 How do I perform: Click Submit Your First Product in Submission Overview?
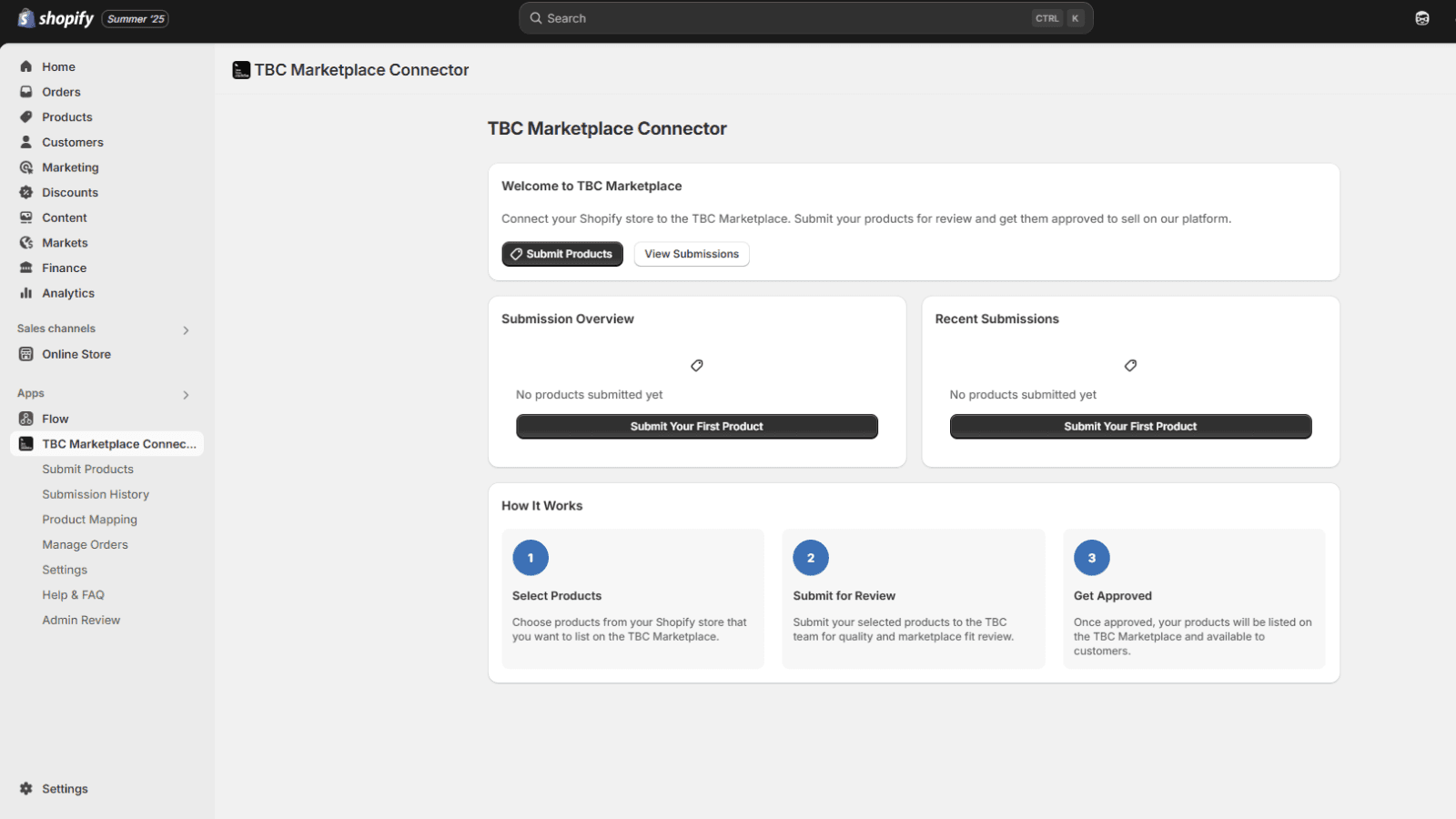click(697, 427)
